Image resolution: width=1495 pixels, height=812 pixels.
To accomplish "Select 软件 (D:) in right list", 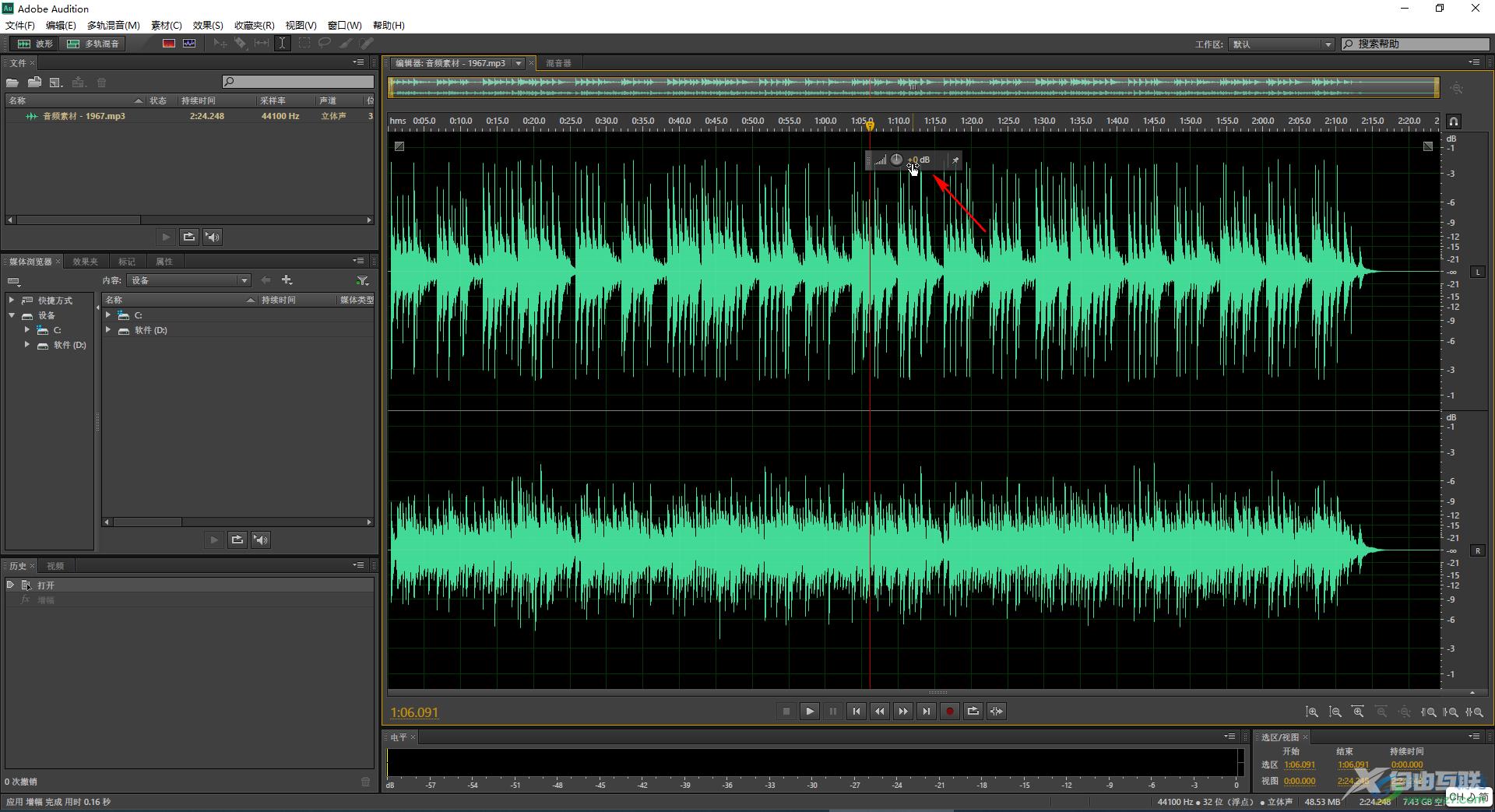I will pyautogui.click(x=150, y=330).
